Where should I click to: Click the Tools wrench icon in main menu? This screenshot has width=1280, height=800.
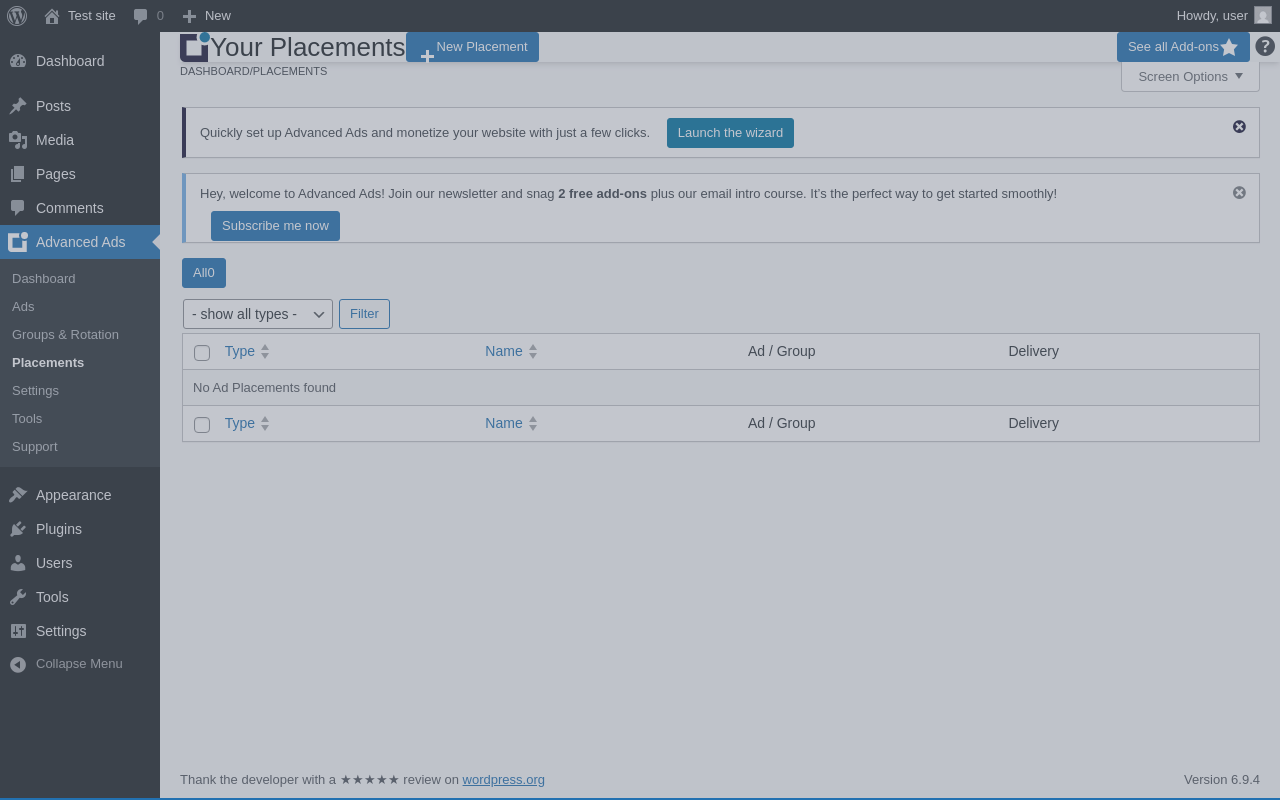click(18, 597)
